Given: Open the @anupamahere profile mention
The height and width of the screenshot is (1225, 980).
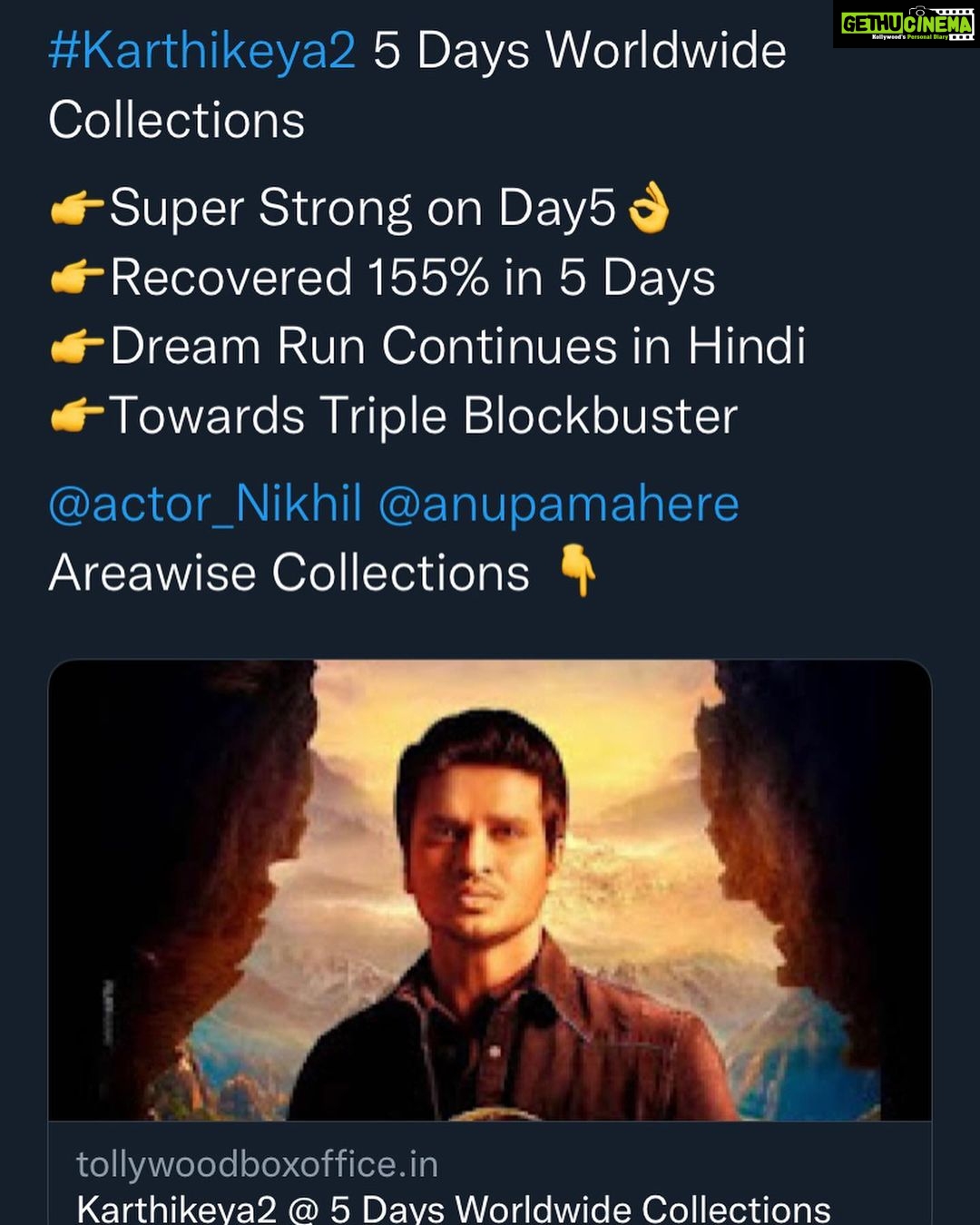Looking at the screenshot, I should click(x=558, y=504).
